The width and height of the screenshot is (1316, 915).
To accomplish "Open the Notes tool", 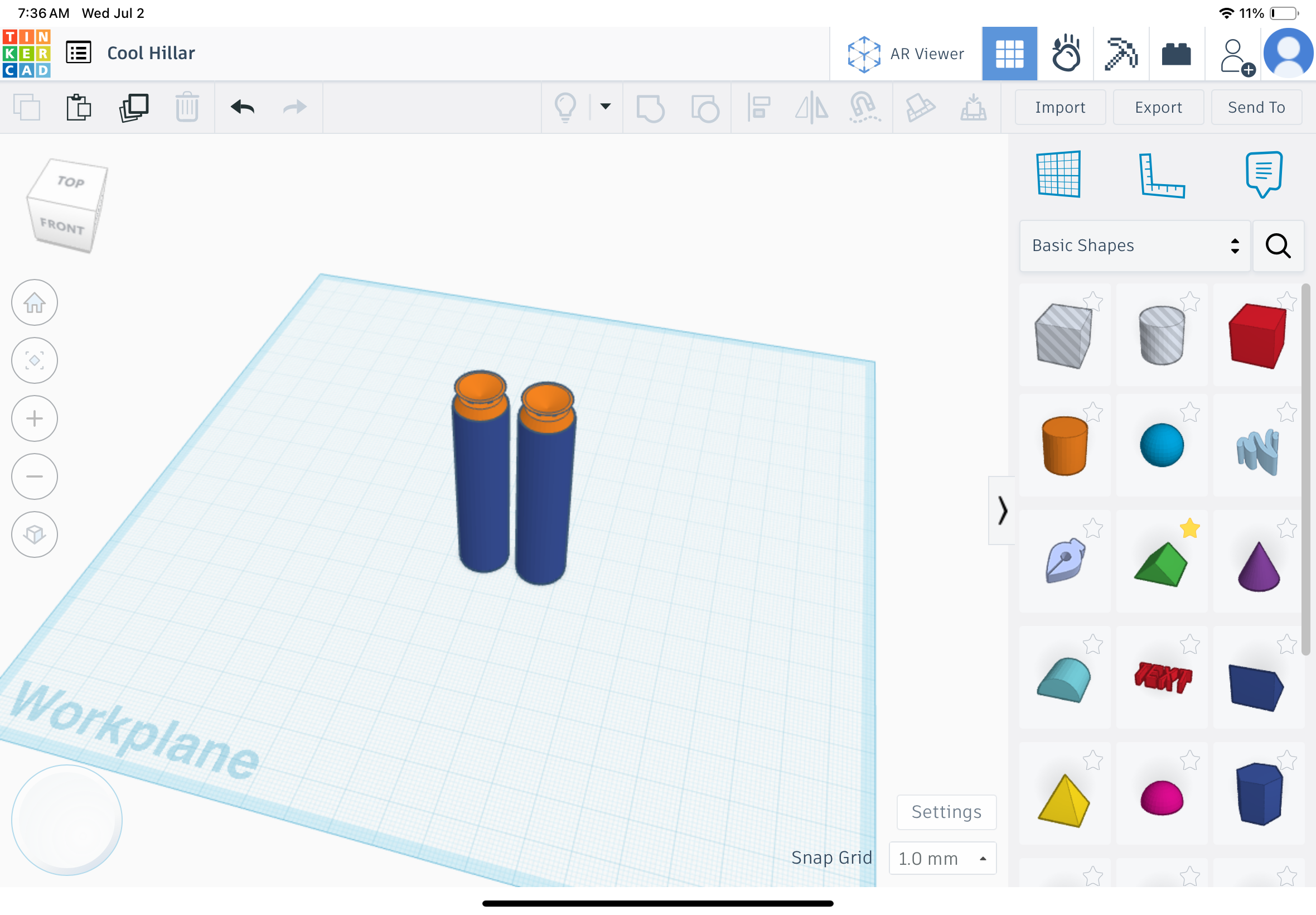I will coord(1263,174).
